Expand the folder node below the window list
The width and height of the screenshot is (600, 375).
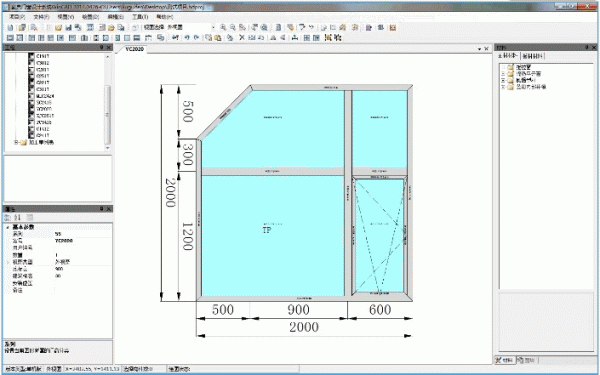pyautogui.click(x=16, y=142)
